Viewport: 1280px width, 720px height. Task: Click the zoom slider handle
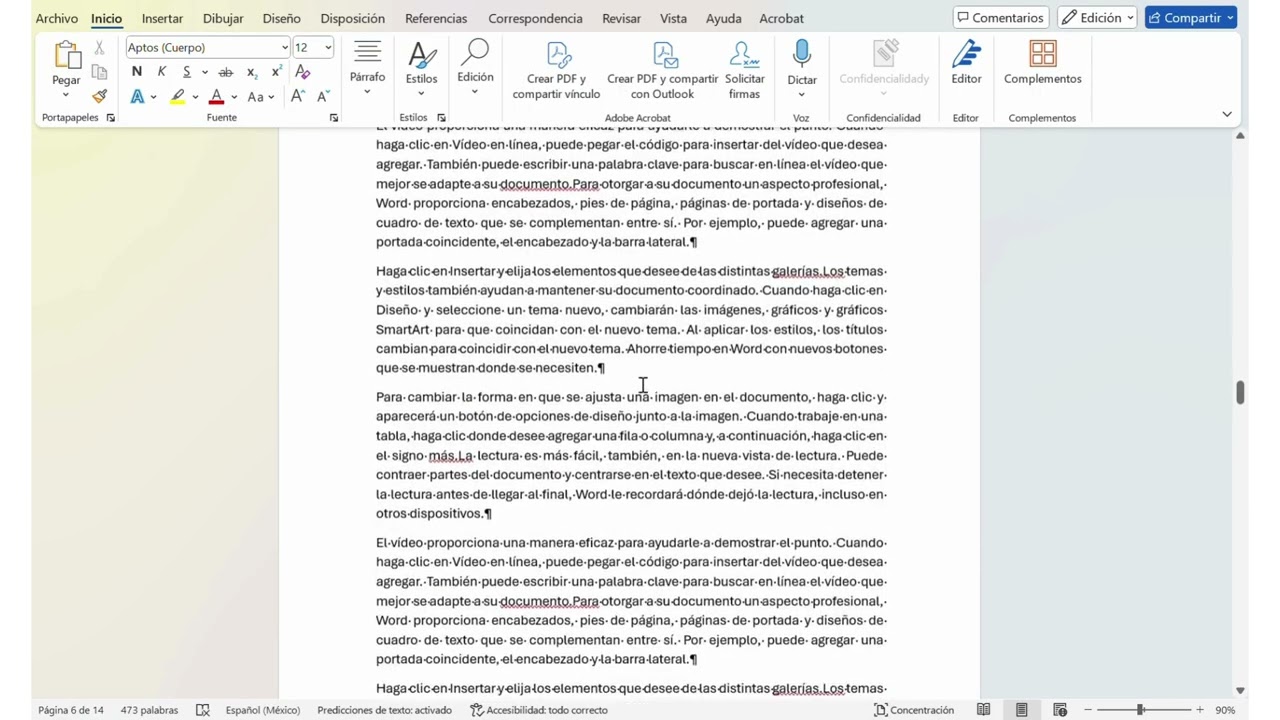pos(1140,710)
